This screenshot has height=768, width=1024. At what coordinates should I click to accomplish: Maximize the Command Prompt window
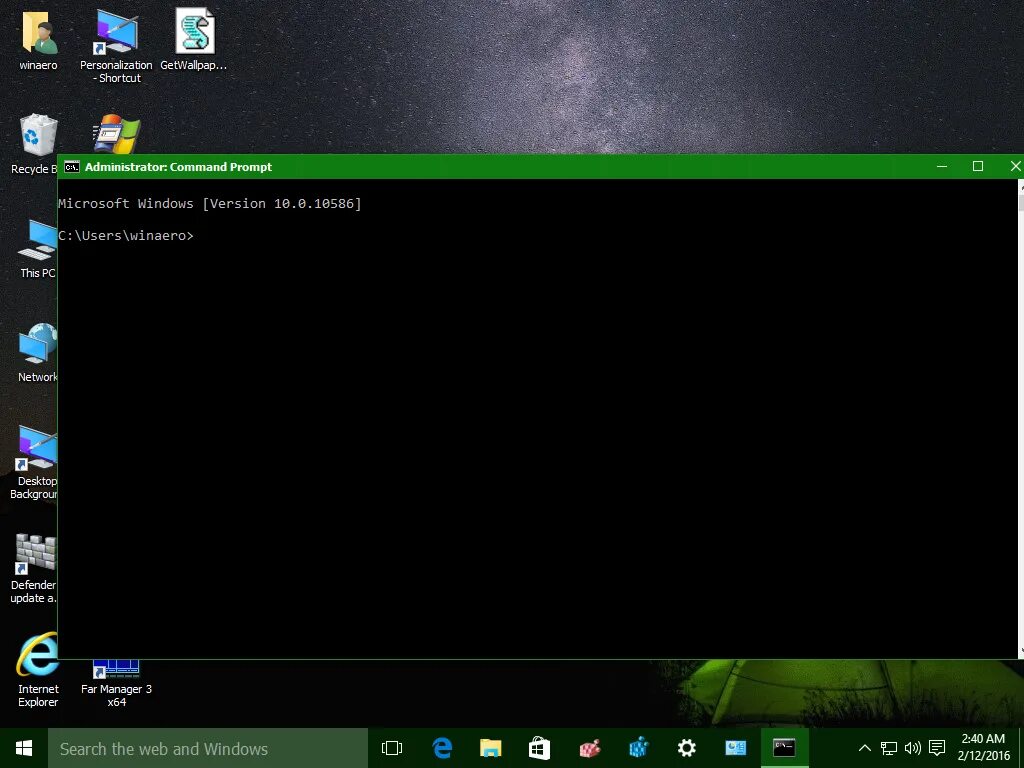978,167
